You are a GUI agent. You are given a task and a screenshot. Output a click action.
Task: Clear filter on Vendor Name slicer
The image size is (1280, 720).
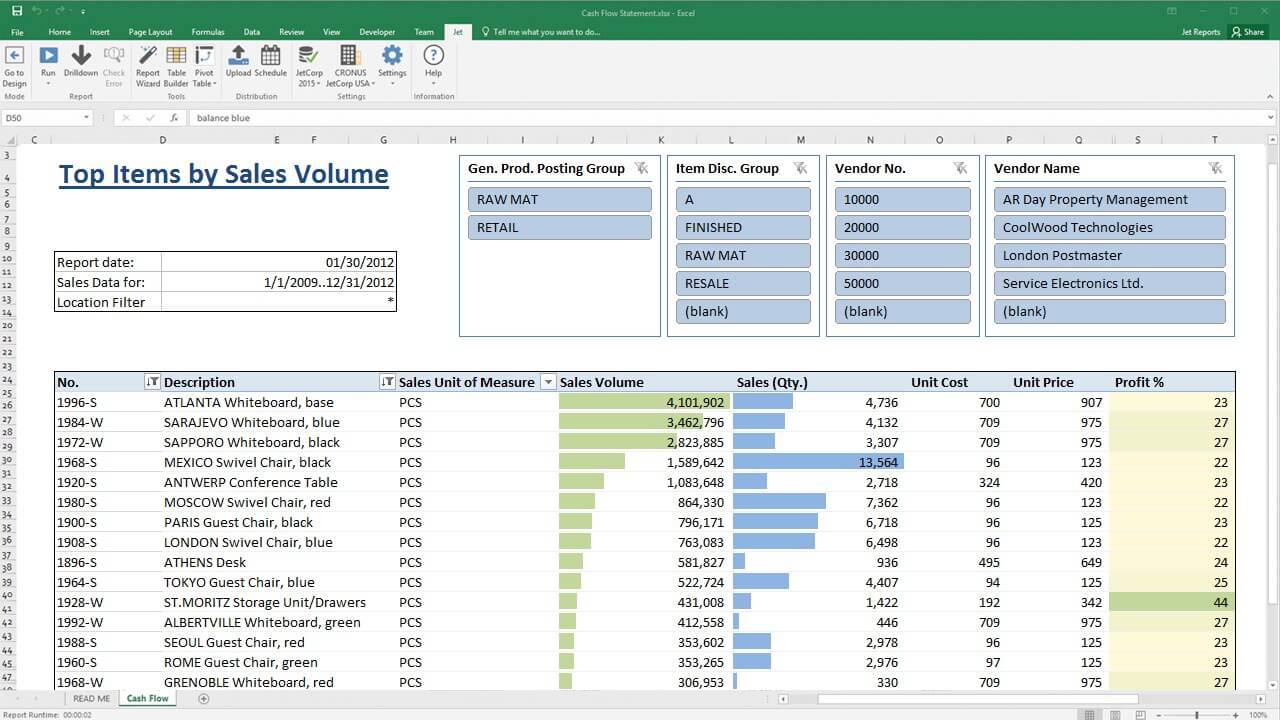pos(1215,168)
